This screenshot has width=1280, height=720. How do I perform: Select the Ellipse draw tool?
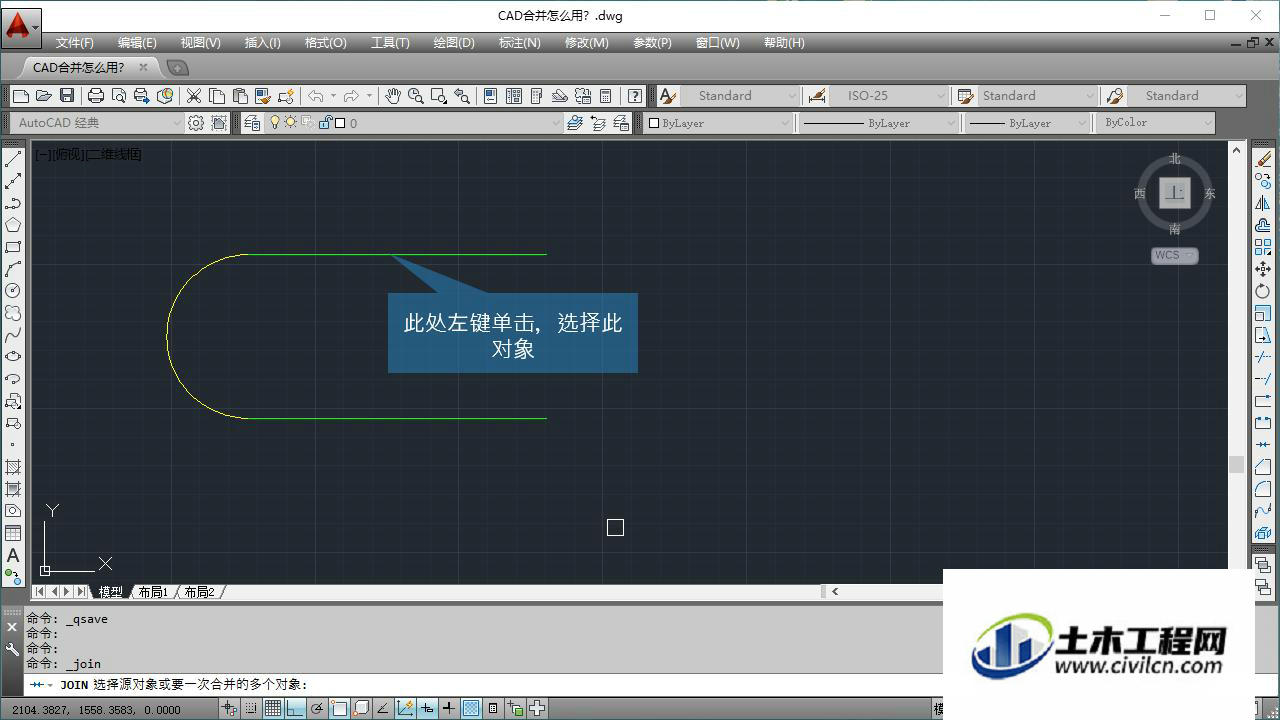(13, 357)
